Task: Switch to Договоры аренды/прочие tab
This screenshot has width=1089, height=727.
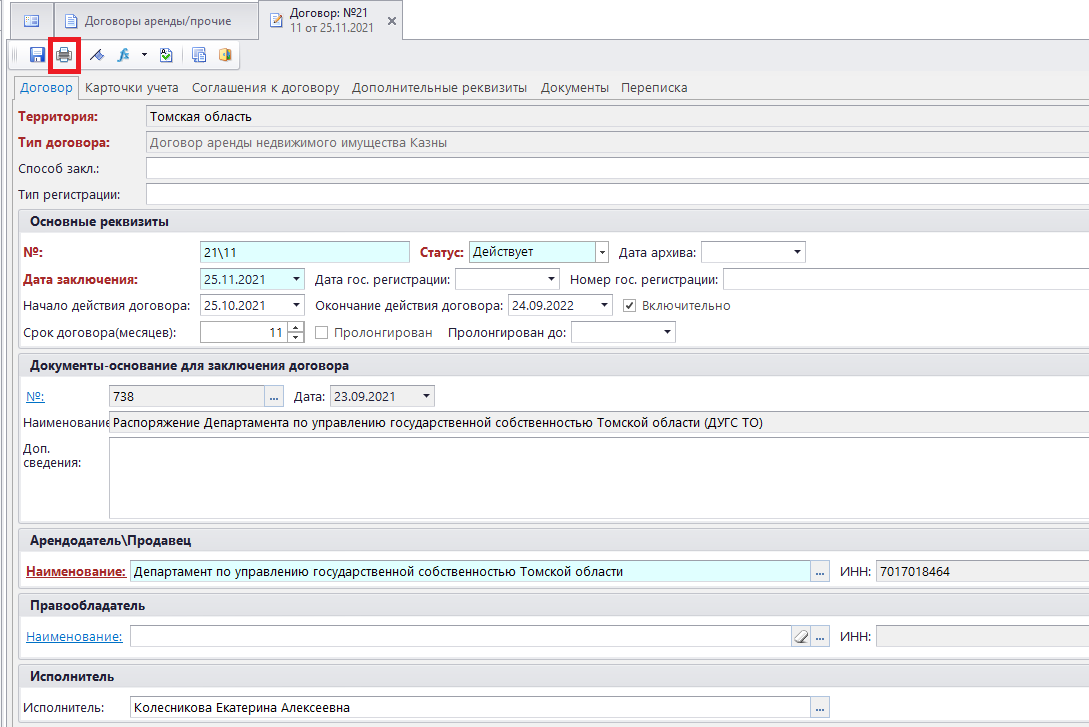Action: [x=157, y=21]
